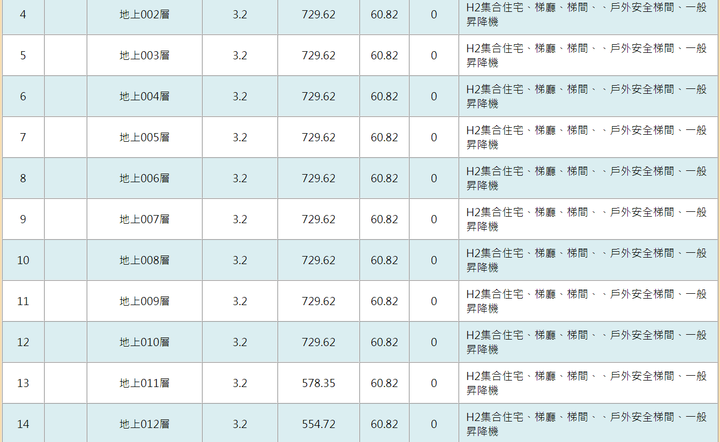Select the 3.2 height in row 5
The image size is (720, 442).
tap(240, 56)
